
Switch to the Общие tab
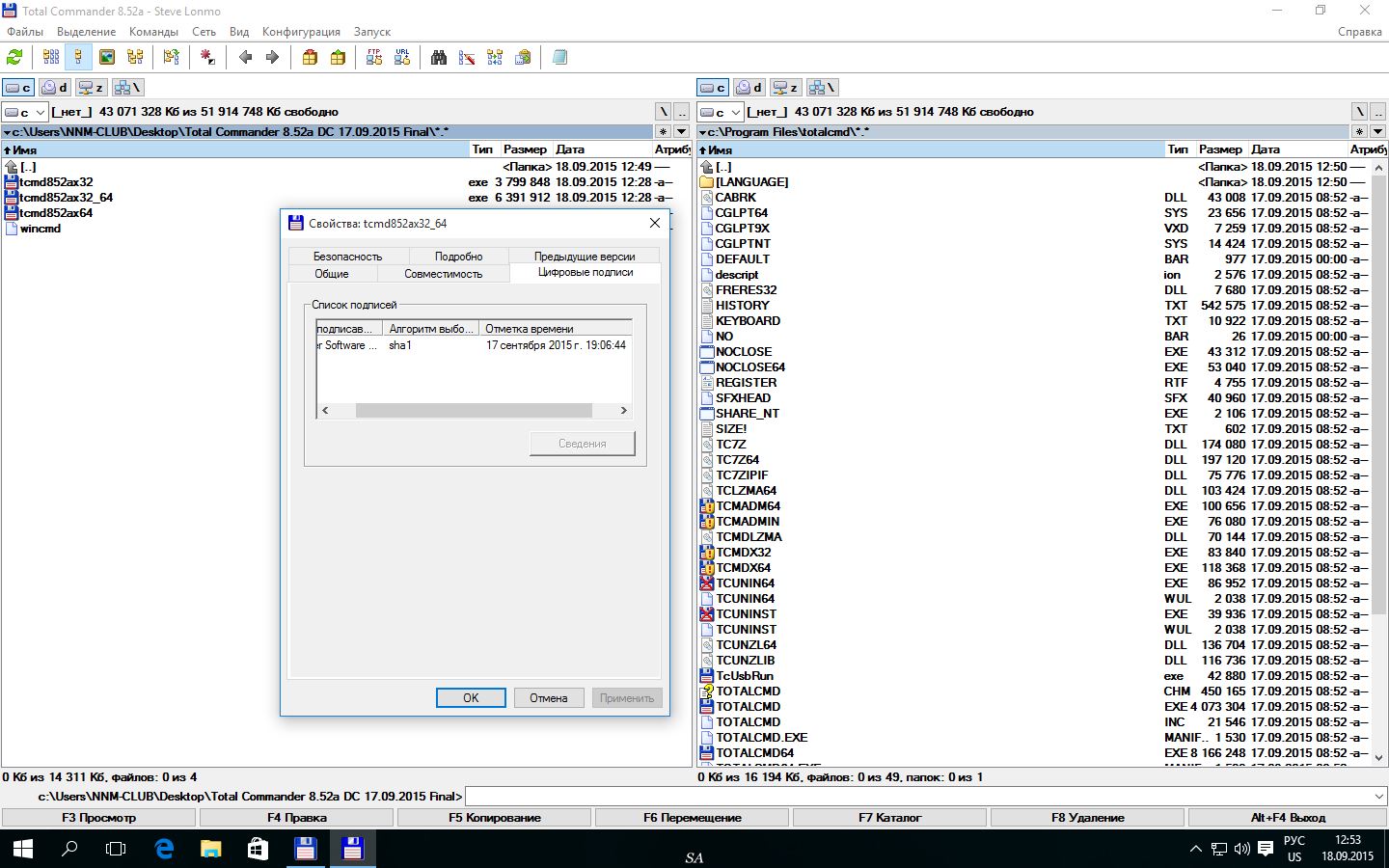[331, 274]
